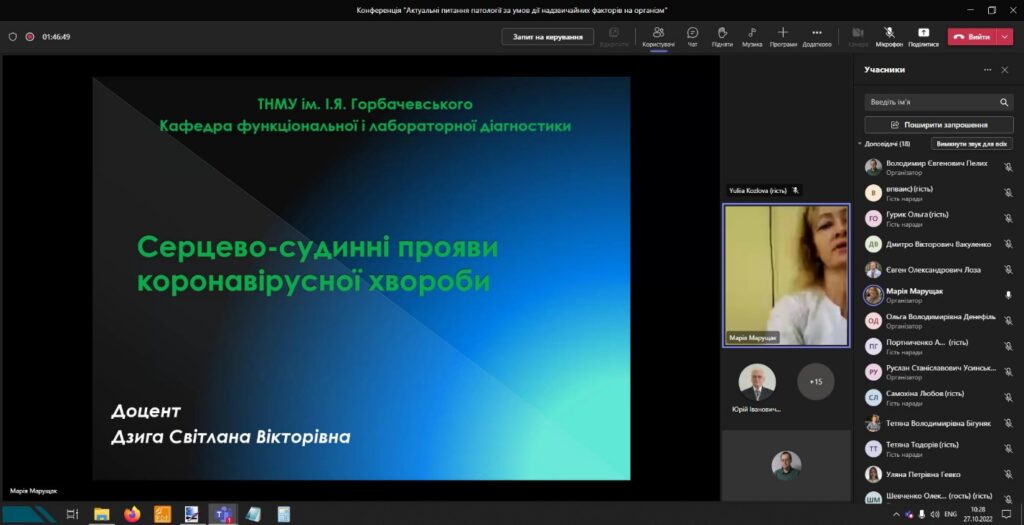Expand the +15 more participants bubble
Image resolution: width=1024 pixels, height=525 pixels.
tap(816, 381)
